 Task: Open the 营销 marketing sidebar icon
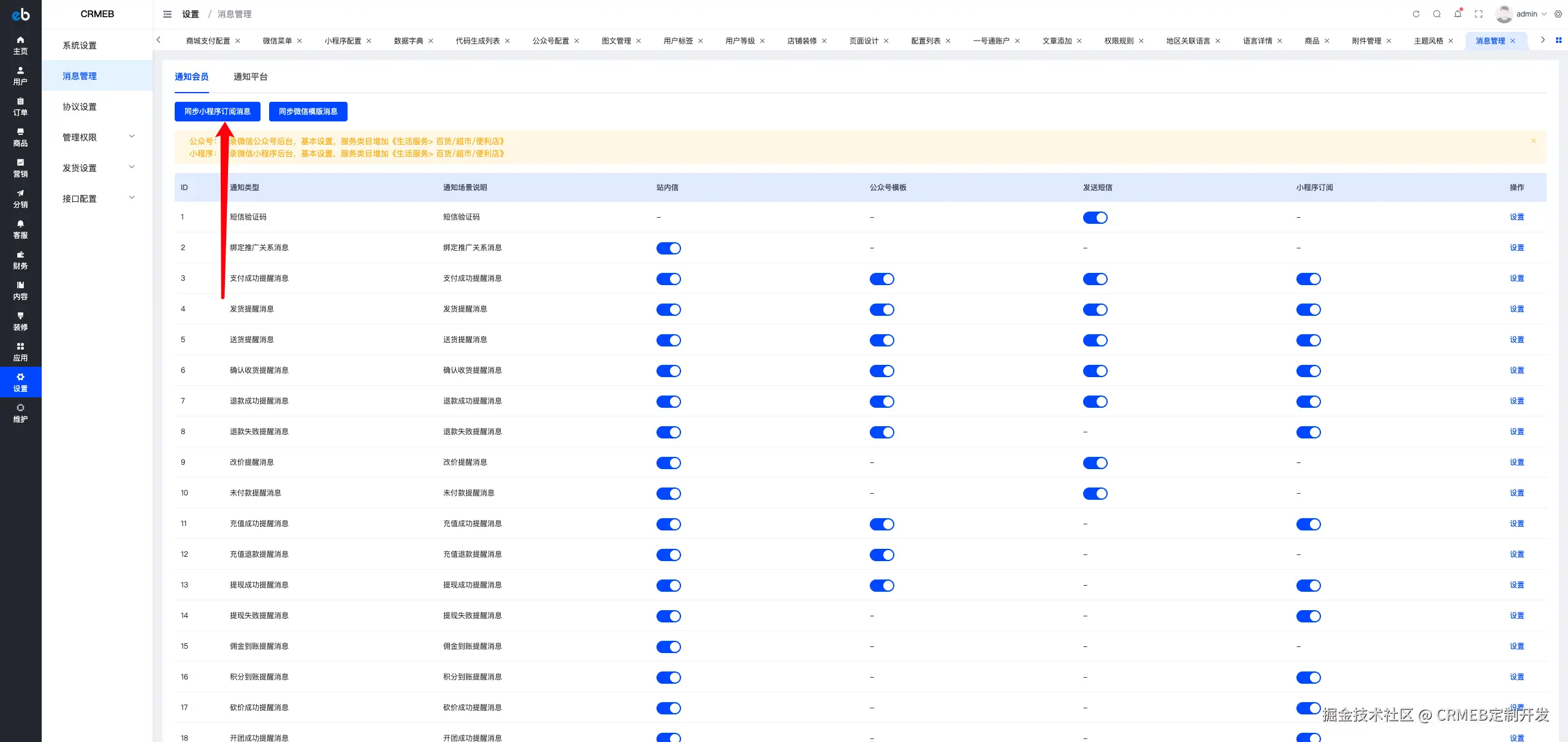tap(20, 167)
